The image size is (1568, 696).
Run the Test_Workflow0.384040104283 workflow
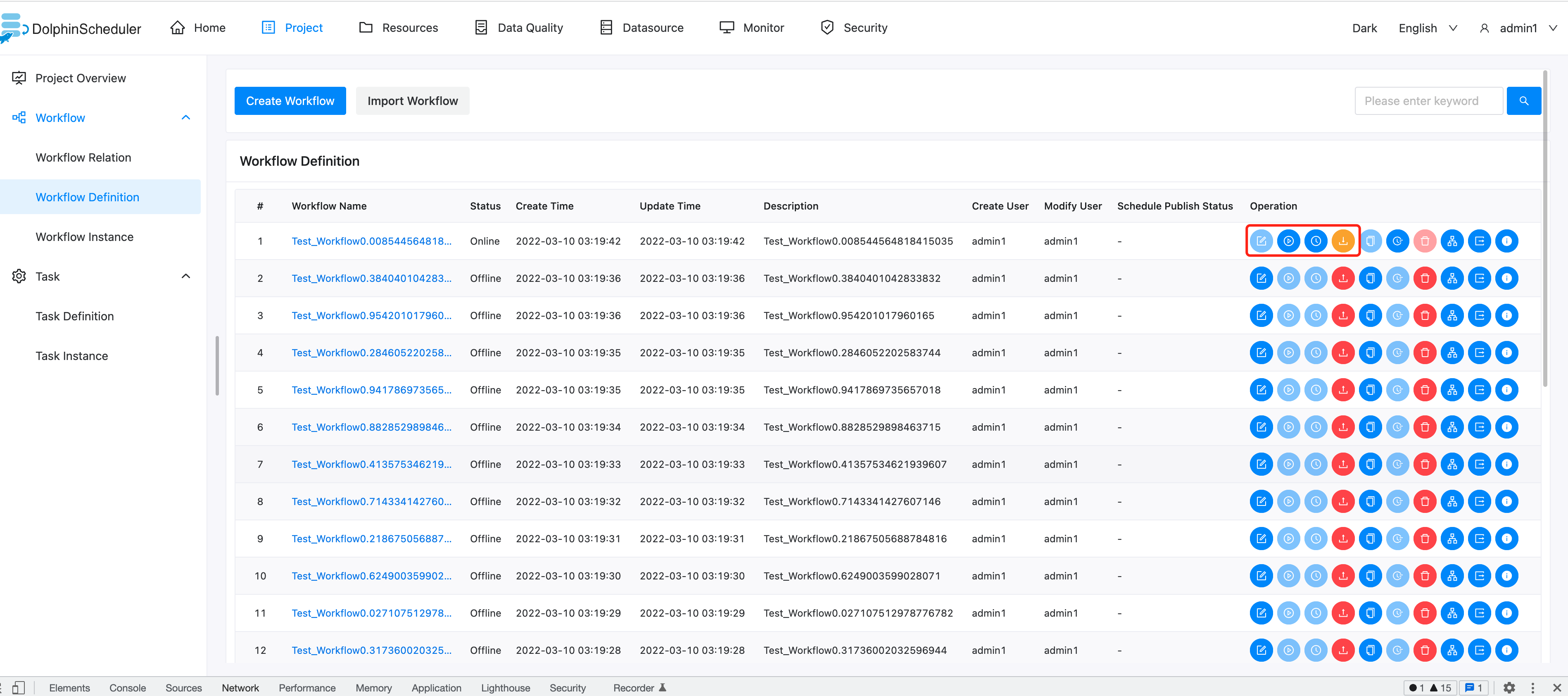coord(1289,278)
